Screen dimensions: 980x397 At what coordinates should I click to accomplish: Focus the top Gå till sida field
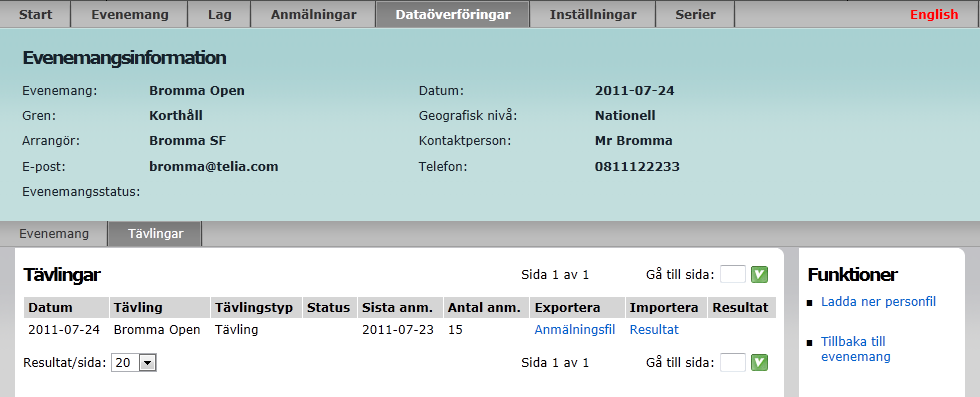click(732, 274)
